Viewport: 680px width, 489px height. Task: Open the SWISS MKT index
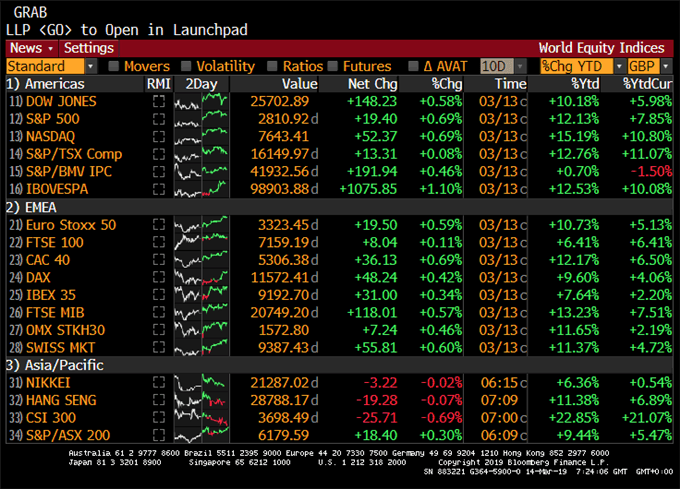(x=60, y=347)
